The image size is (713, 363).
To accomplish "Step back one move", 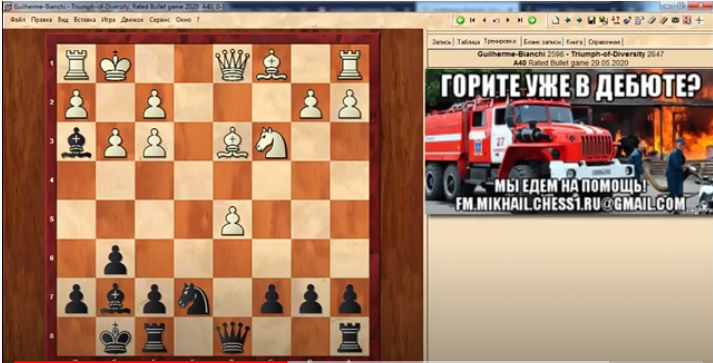I will 484,20.
